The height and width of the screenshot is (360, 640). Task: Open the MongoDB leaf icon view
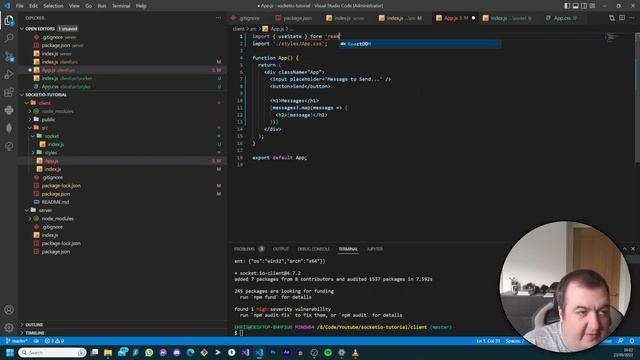[9, 128]
